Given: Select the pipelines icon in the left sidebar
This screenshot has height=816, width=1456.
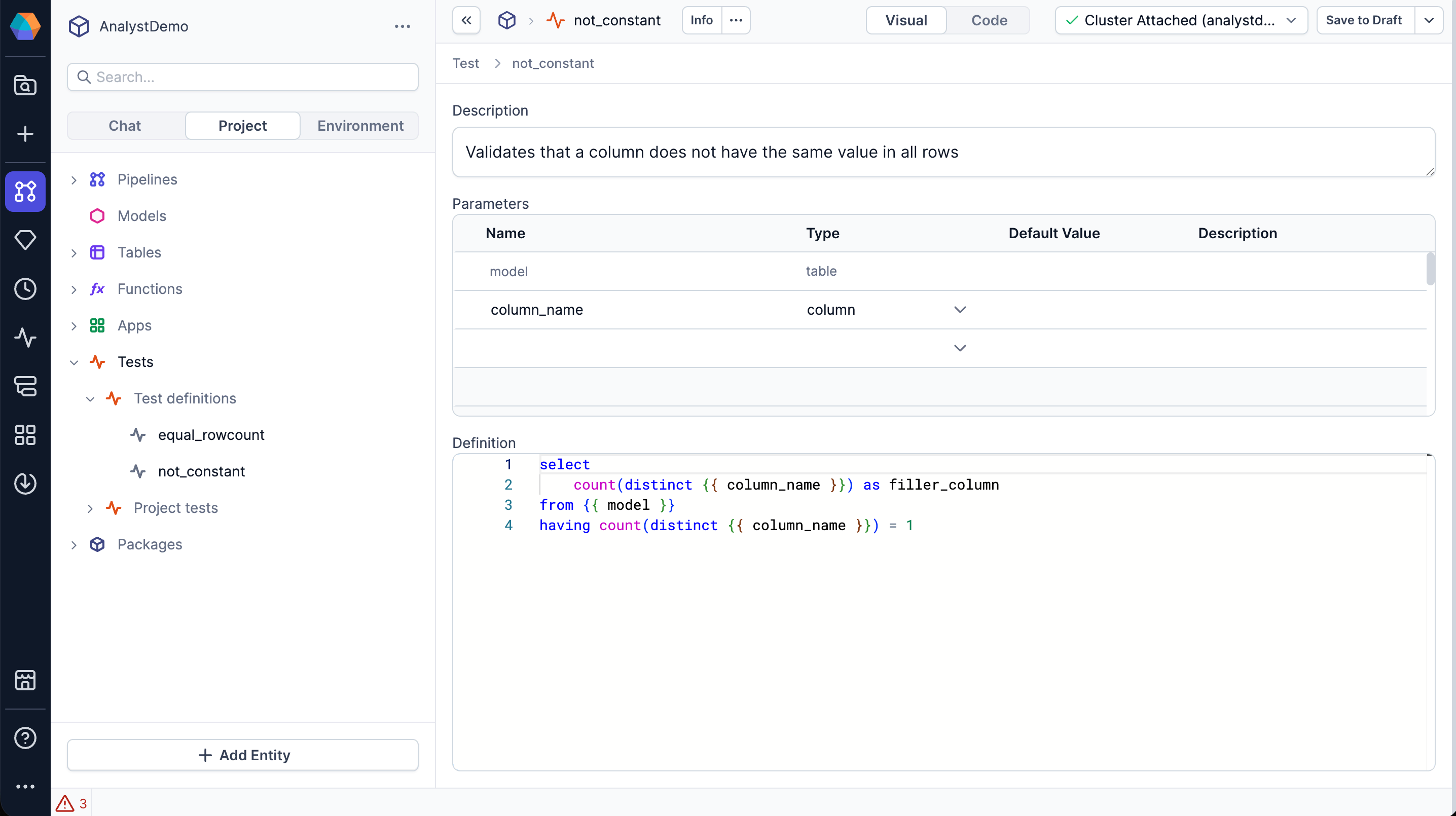Looking at the screenshot, I should tap(25, 192).
